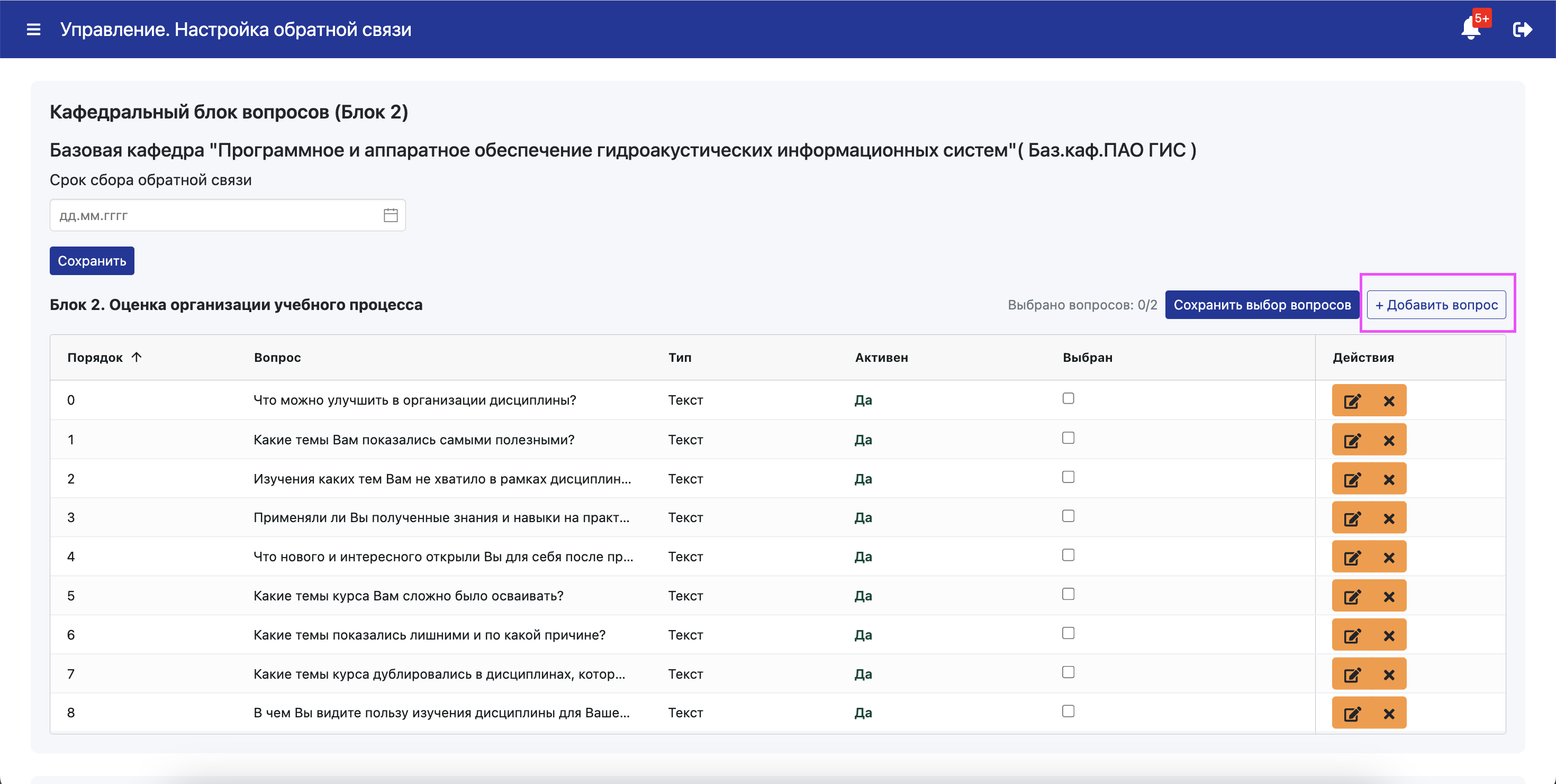The height and width of the screenshot is (784, 1556).
Task: Click the Активен column header
Action: coord(881,357)
